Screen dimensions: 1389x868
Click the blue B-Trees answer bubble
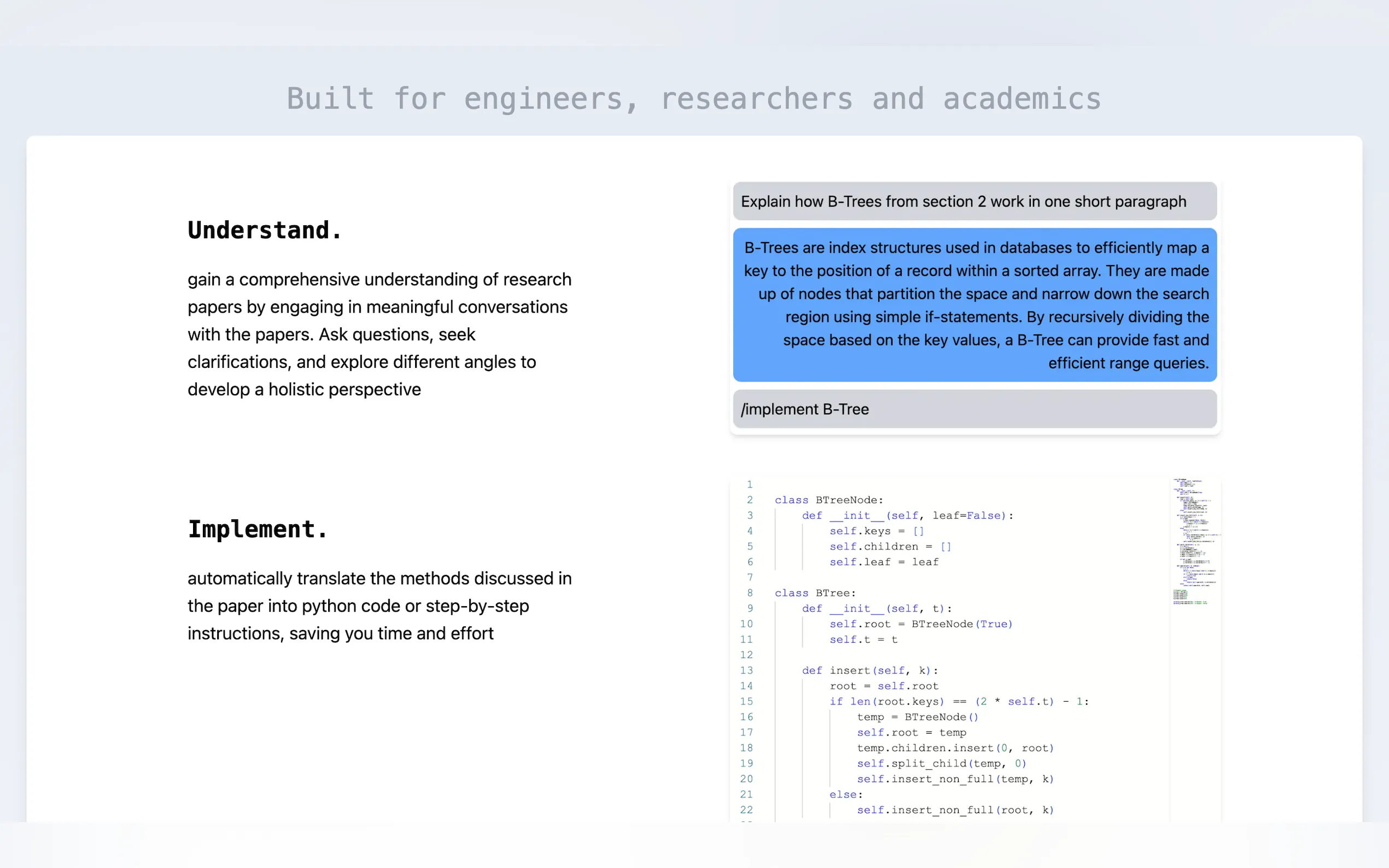(x=974, y=305)
